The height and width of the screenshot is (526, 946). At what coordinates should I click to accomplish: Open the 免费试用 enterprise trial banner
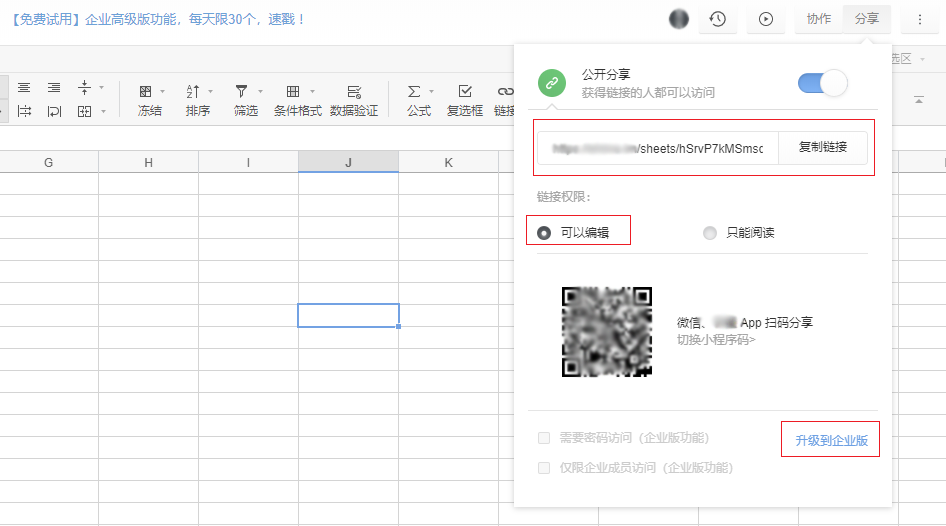[x=157, y=20]
